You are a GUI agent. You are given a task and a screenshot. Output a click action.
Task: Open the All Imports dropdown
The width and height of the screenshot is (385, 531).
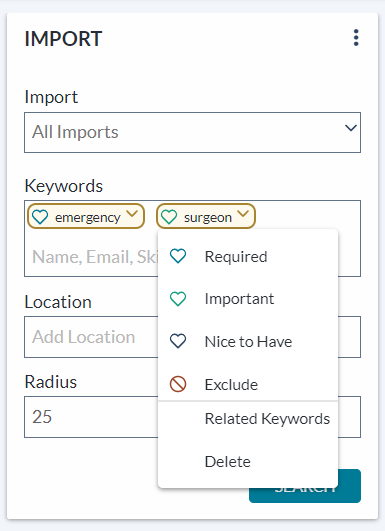192,132
